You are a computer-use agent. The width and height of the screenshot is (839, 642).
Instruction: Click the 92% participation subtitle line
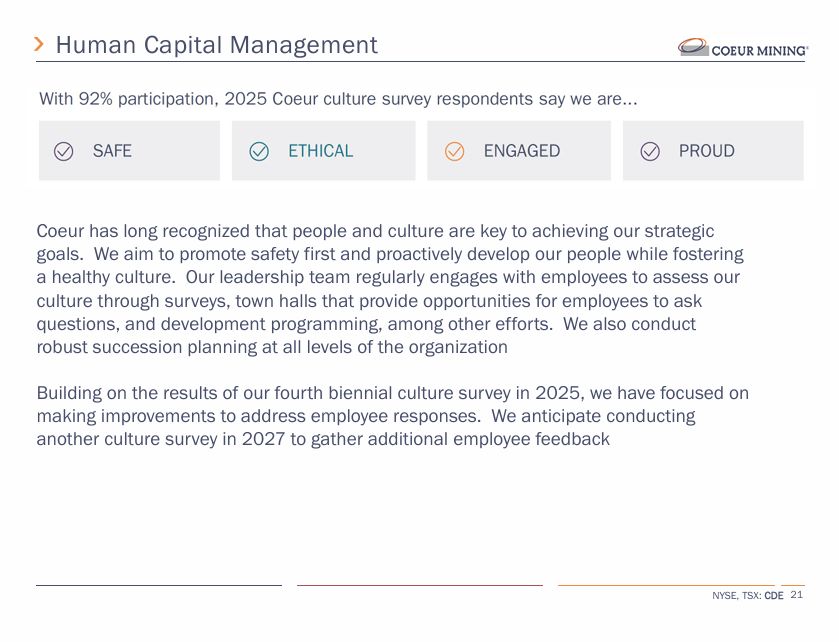pos(338,99)
